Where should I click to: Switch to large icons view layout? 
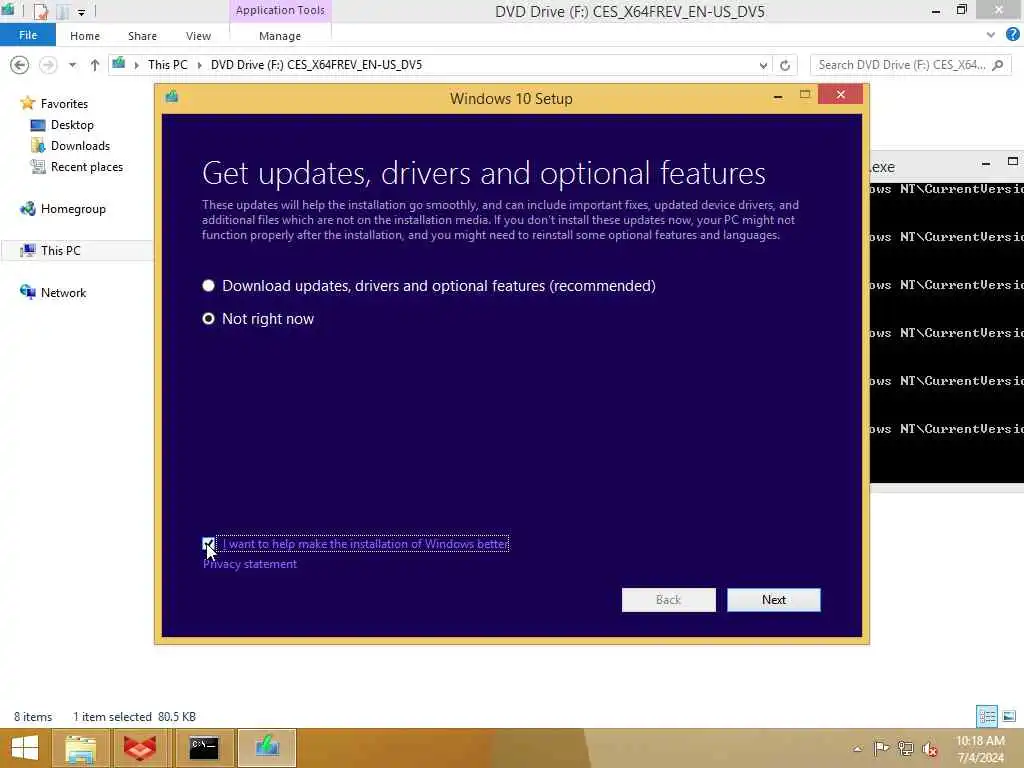1009,716
